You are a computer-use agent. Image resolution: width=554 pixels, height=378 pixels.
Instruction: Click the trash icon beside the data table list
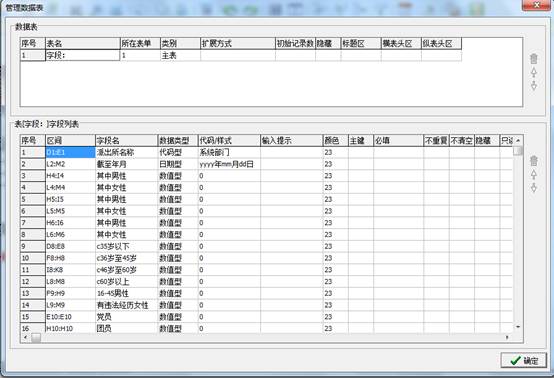point(534,59)
